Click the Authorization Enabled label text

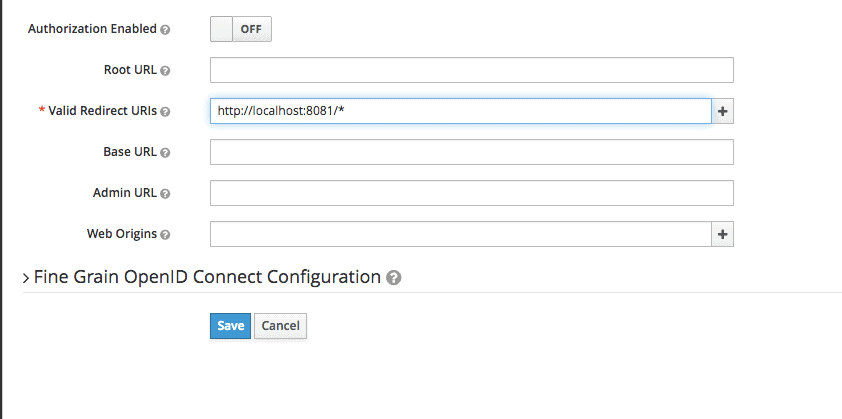click(92, 29)
